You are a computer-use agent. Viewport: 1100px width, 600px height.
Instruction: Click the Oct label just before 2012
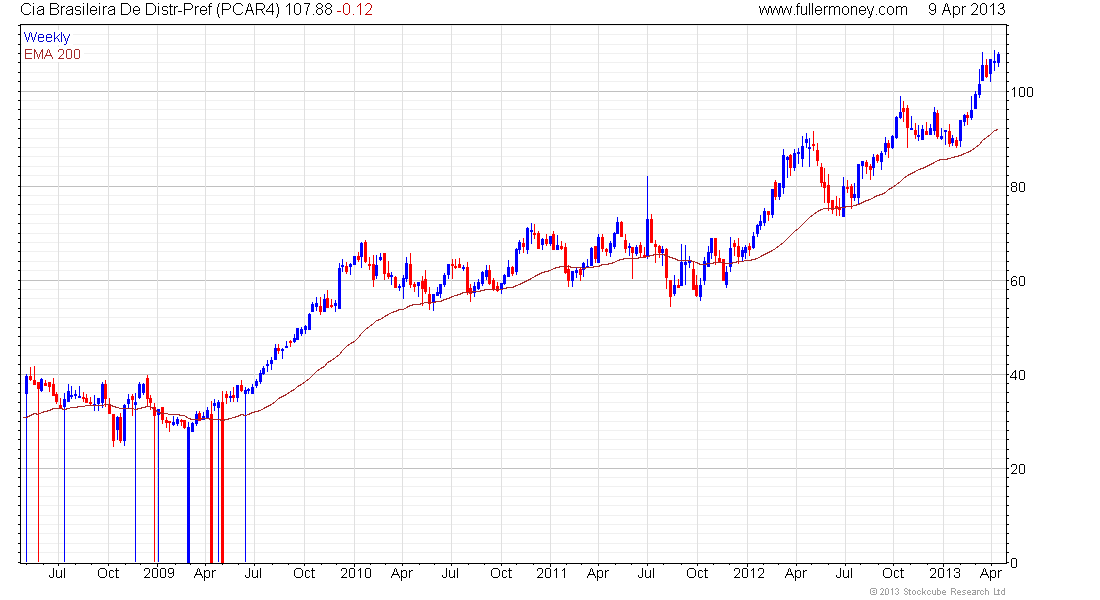coord(697,573)
